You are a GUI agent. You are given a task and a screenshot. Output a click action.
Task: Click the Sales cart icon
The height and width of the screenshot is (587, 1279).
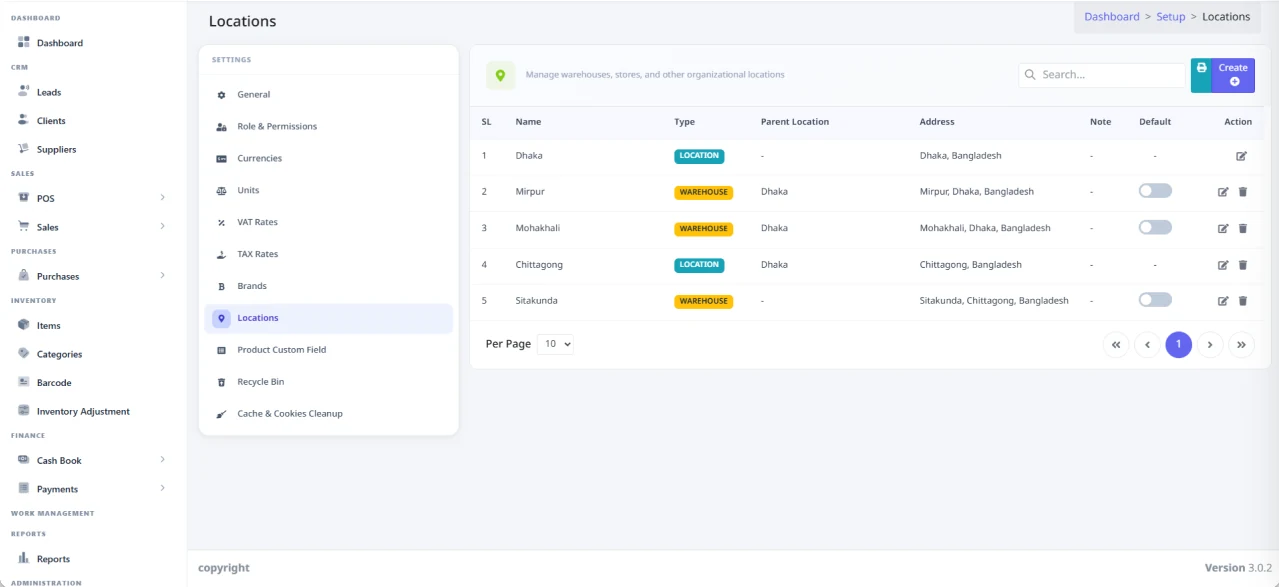(24, 226)
